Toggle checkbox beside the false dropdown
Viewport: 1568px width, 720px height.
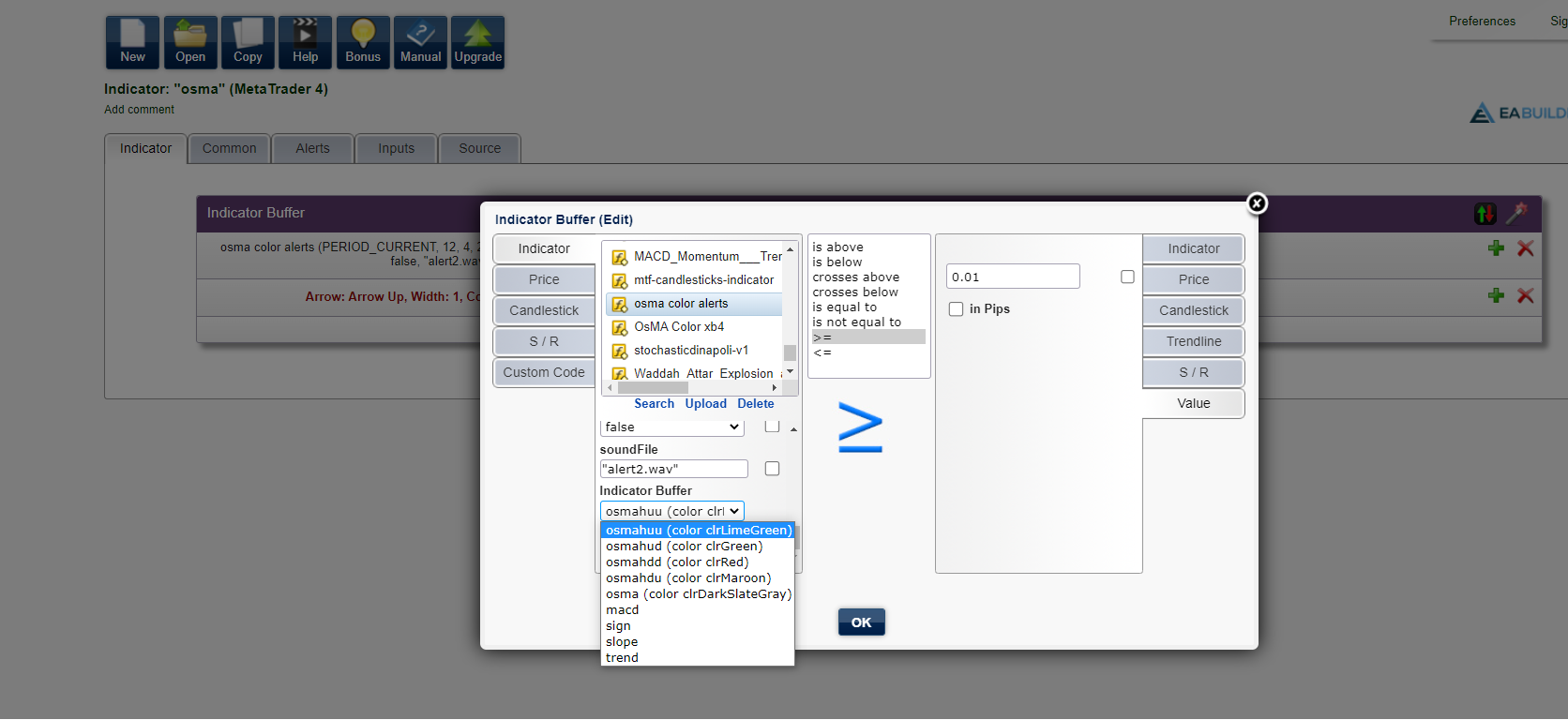[772, 427]
